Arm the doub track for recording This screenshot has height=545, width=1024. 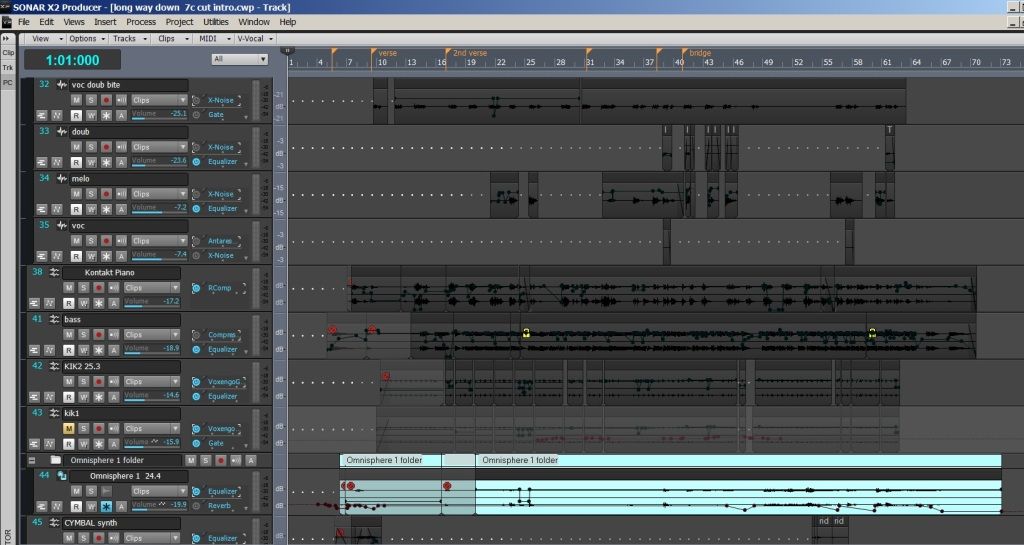click(x=106, y=147)
